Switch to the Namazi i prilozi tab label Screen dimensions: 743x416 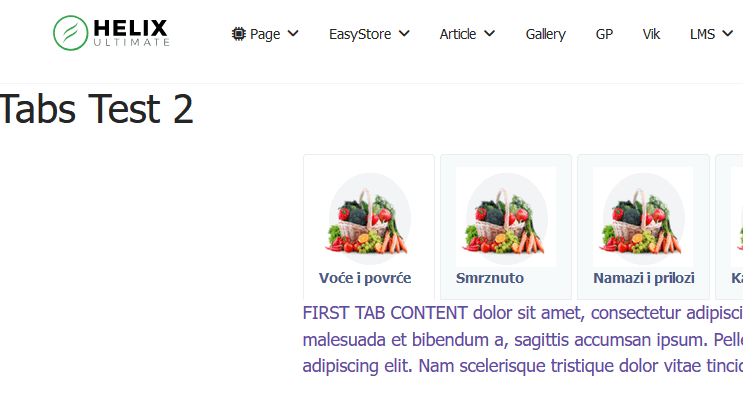click(643, 278)
